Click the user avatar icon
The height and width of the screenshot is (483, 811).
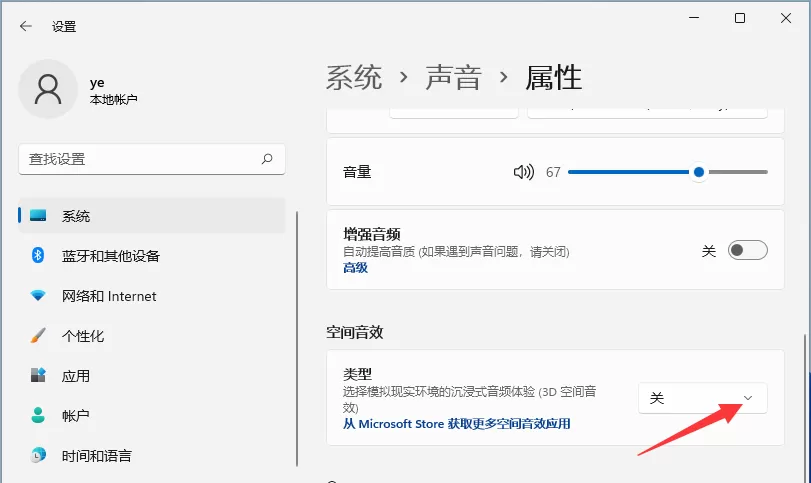coord(48,89)
